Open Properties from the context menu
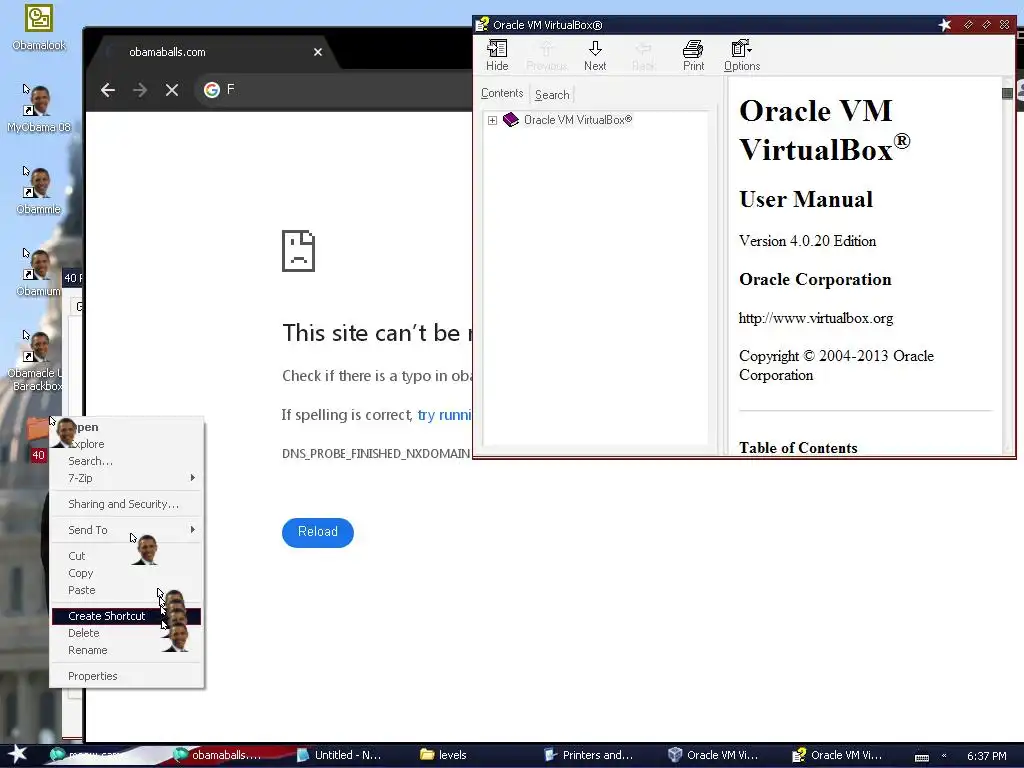 coord(127,676)
